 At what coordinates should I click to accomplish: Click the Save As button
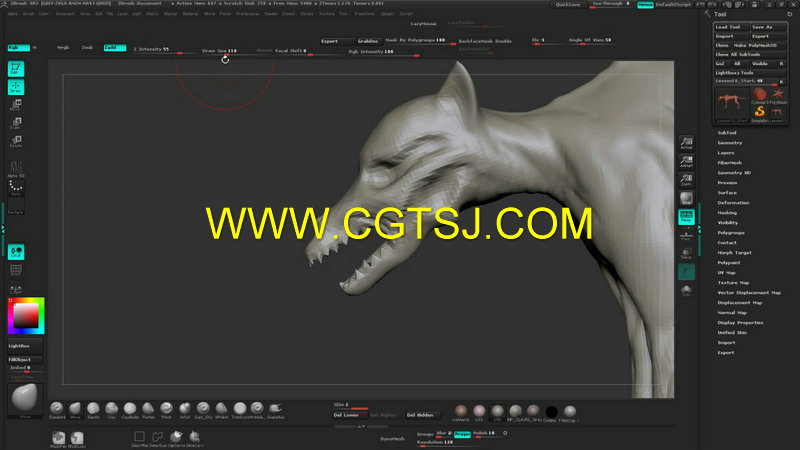[768, 27]
